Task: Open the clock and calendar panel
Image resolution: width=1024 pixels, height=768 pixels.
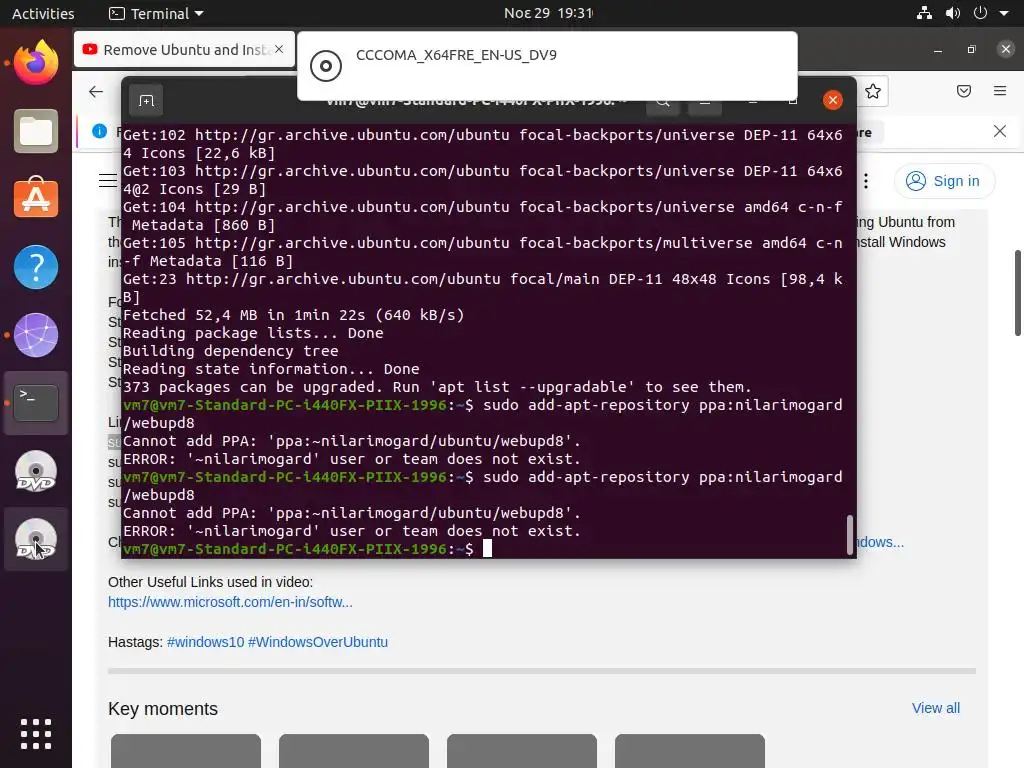Action: (x=549, y=13)
